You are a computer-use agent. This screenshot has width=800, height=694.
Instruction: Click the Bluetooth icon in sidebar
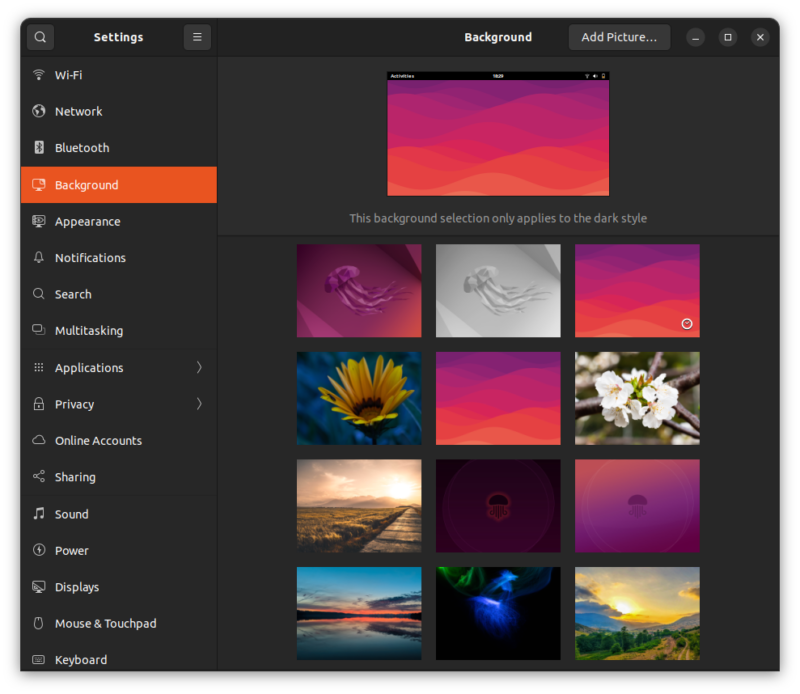(39, 147)
